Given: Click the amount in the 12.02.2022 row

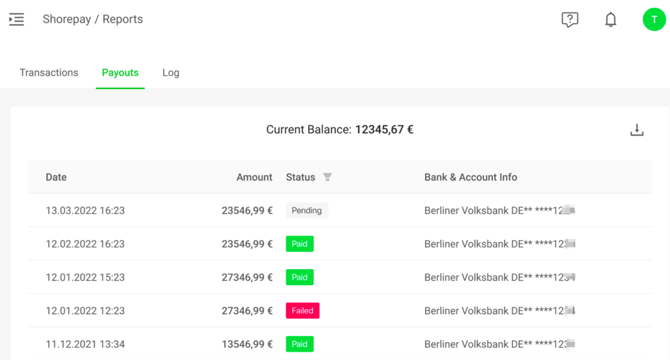Looking at the screenshot, I should click(247, 244).
